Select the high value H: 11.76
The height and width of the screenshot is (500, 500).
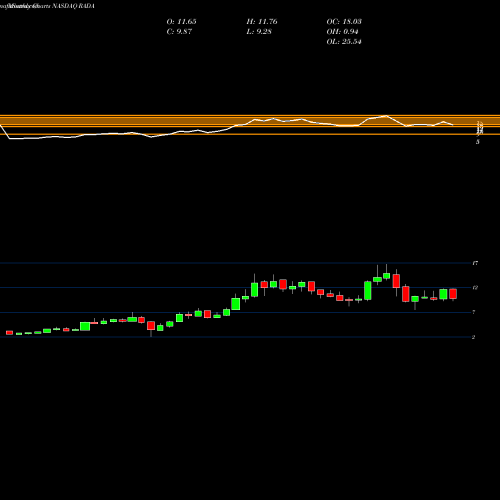click(x=262, y=22)
